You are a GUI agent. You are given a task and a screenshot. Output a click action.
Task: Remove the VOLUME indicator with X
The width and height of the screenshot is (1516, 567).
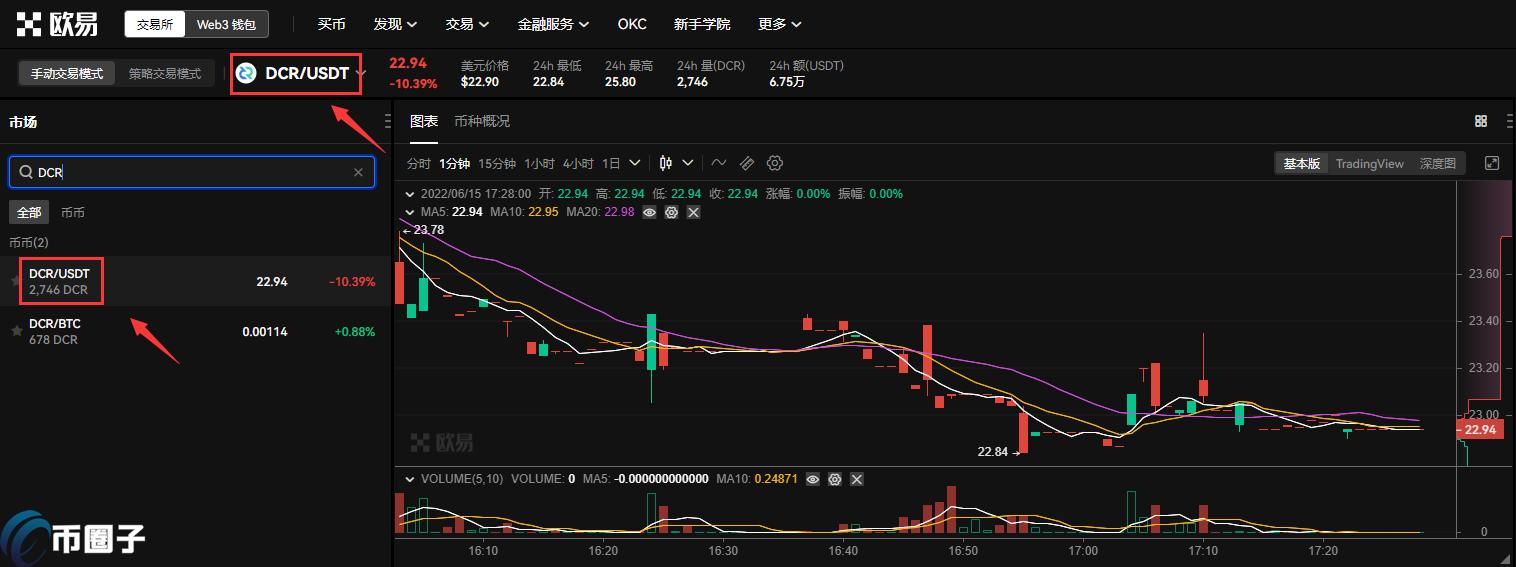click(x=856, y=479)
